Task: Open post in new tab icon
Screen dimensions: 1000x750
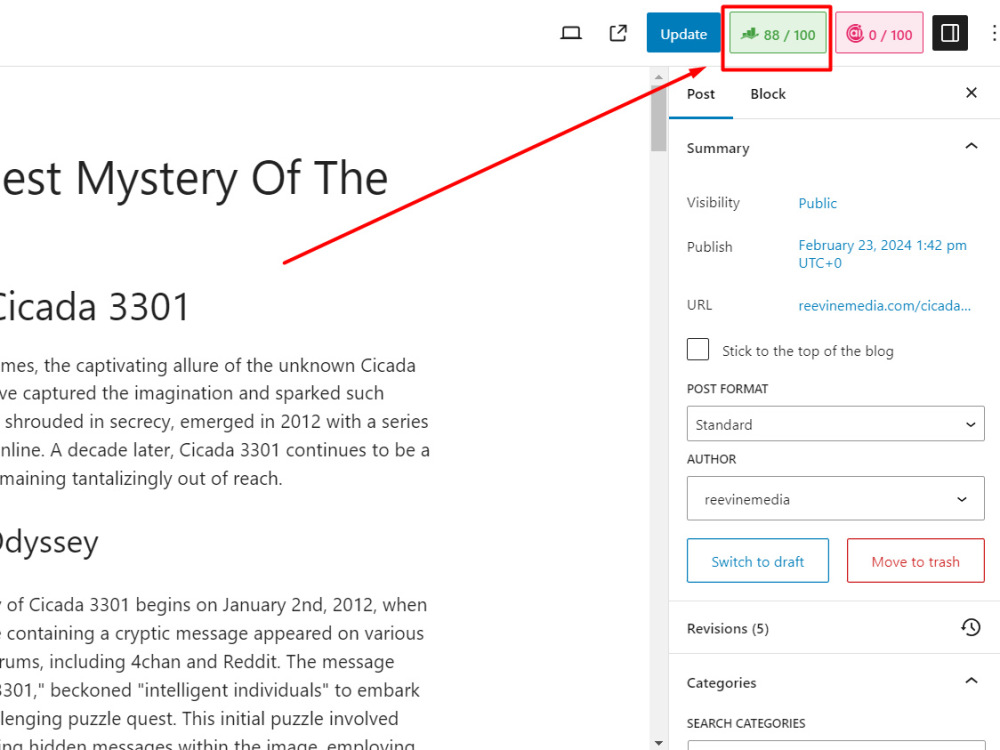Action: (x=618, y=33)
